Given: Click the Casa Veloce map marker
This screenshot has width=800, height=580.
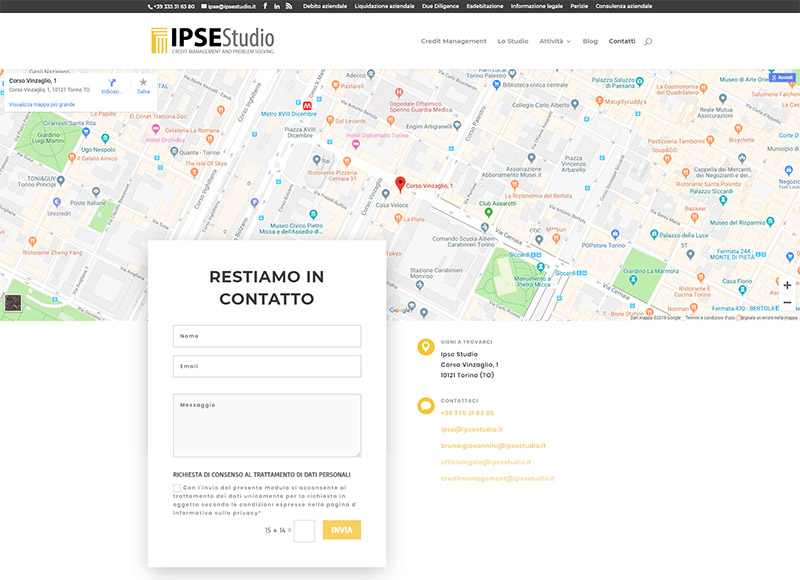Looking at the screenshot, I should click(x=386, y=194).
